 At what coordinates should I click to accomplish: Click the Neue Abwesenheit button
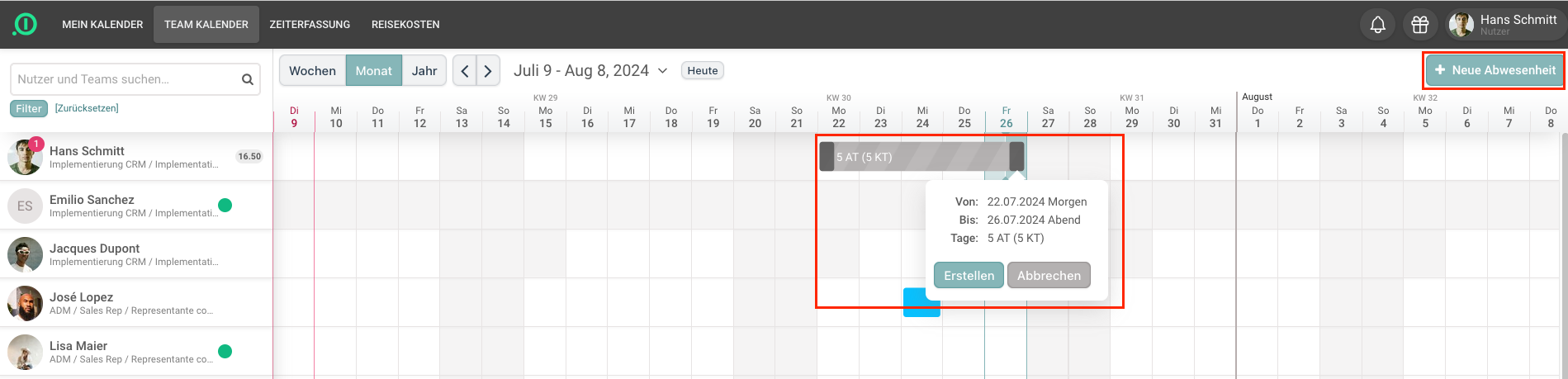(1495, 70)
